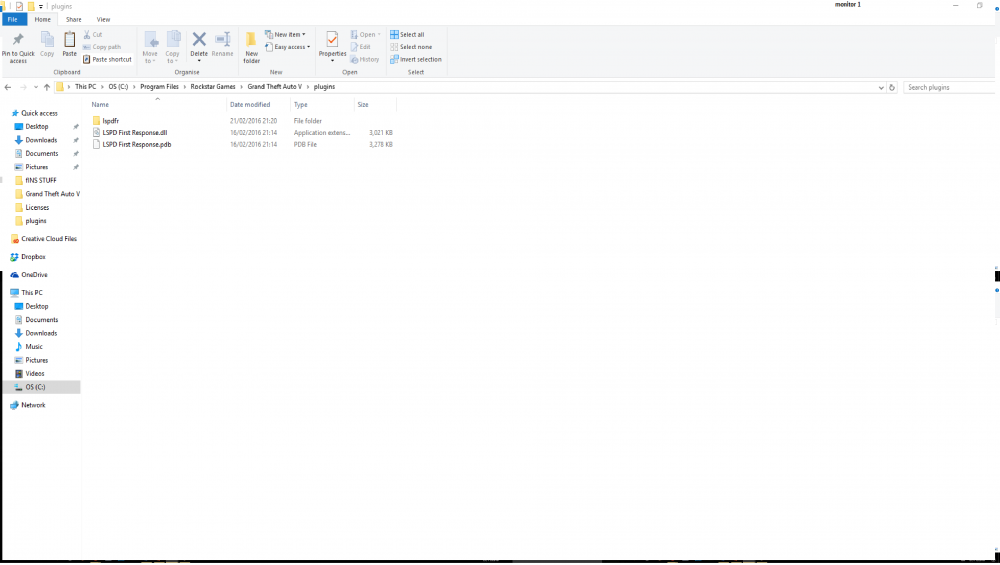Click Invert selection
Viewport: 1000px width, 565px height.
point(416,59)
